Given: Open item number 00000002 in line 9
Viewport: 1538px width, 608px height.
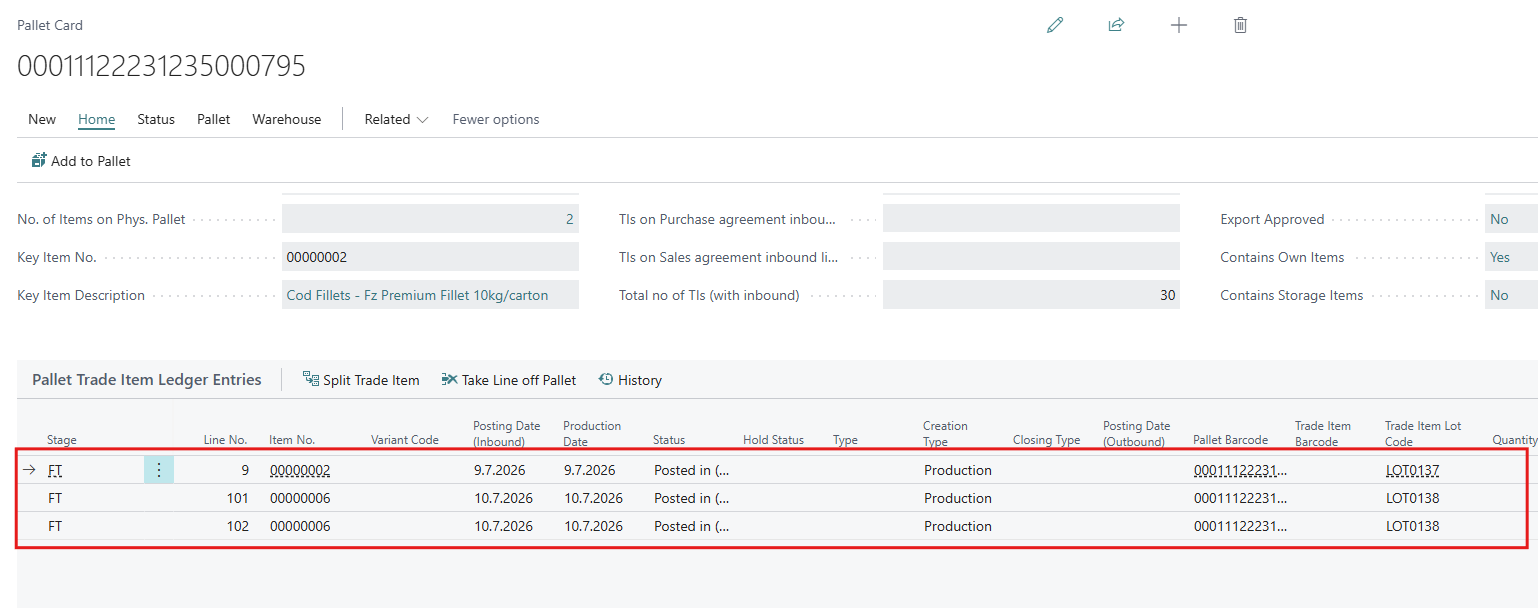Looking at the screenshot, I should (x=300, y=470).
